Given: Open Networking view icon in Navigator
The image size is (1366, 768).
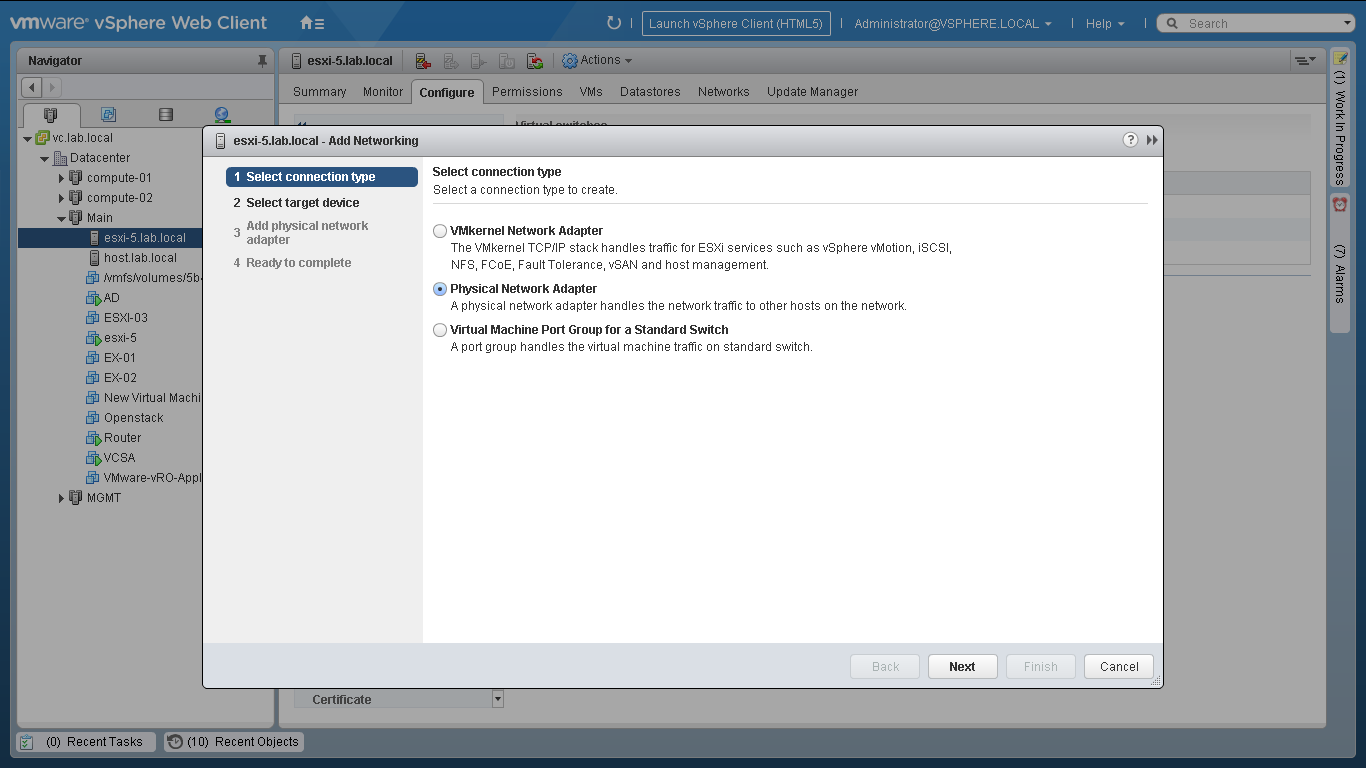Looking at the screenshot, I should tap(222, 115).
